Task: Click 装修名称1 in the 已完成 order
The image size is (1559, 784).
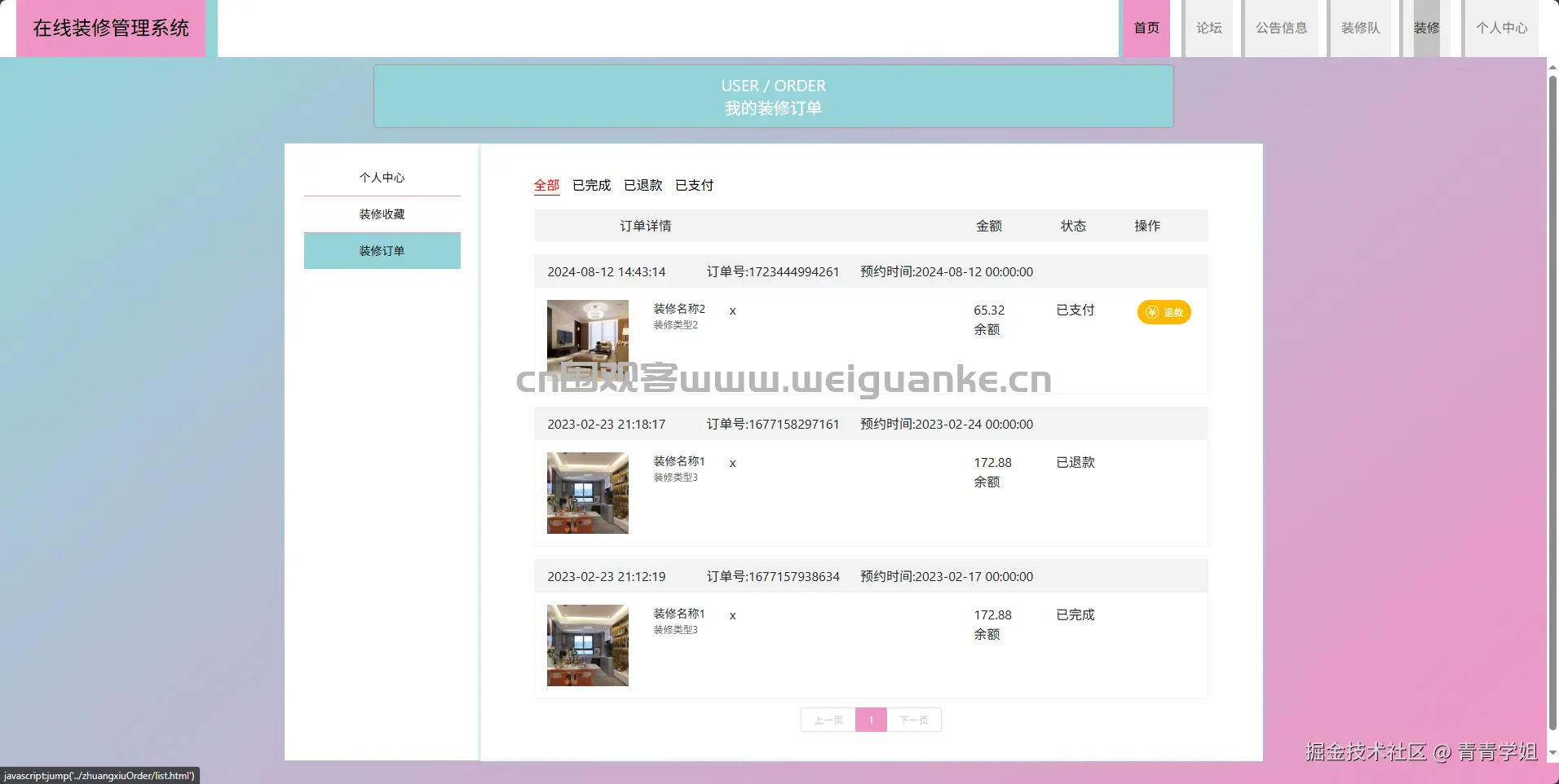Action: point(679,614)
